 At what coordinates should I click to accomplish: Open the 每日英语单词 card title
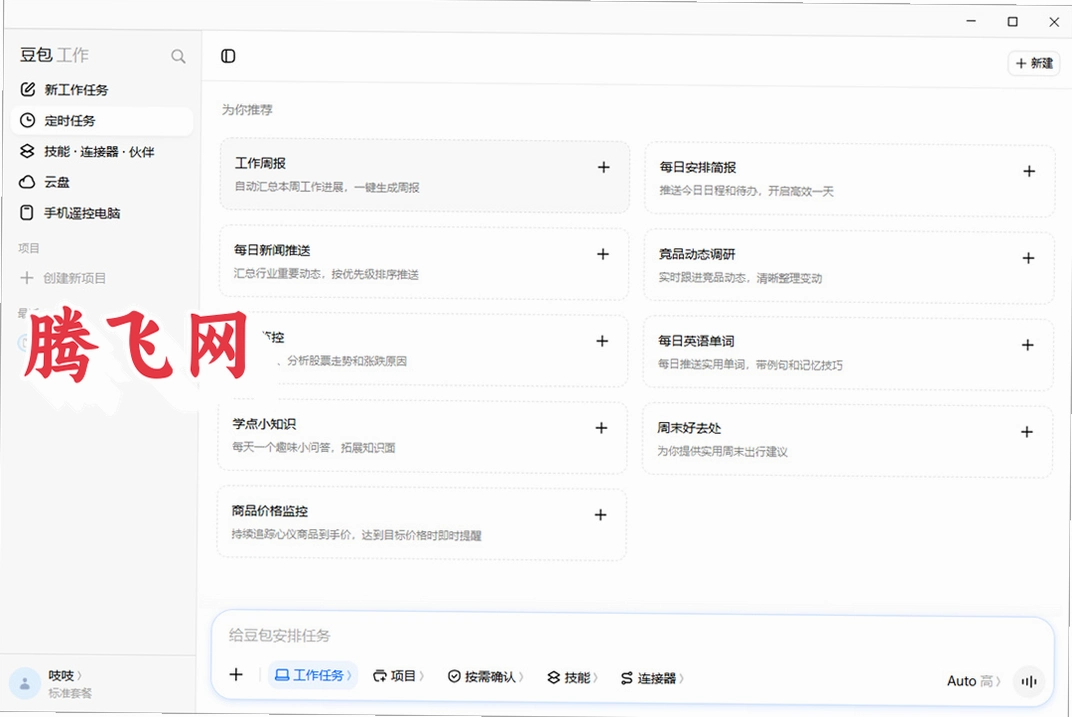[697, 341]
